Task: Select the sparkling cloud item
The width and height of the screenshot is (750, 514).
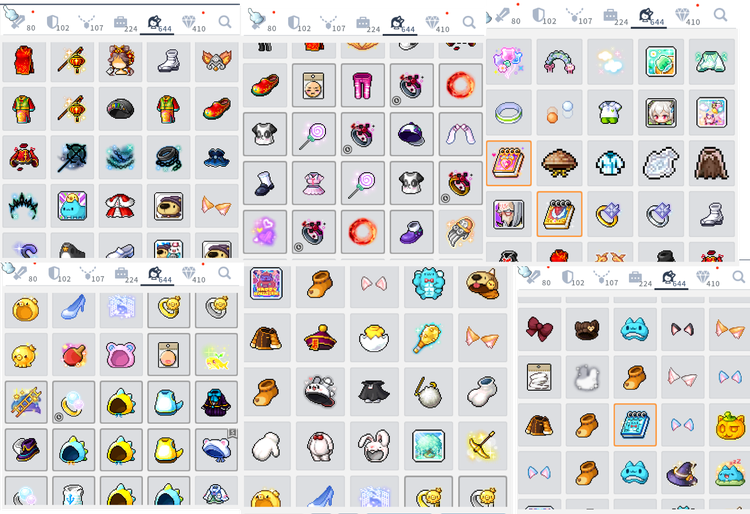Action: [610, 62]
